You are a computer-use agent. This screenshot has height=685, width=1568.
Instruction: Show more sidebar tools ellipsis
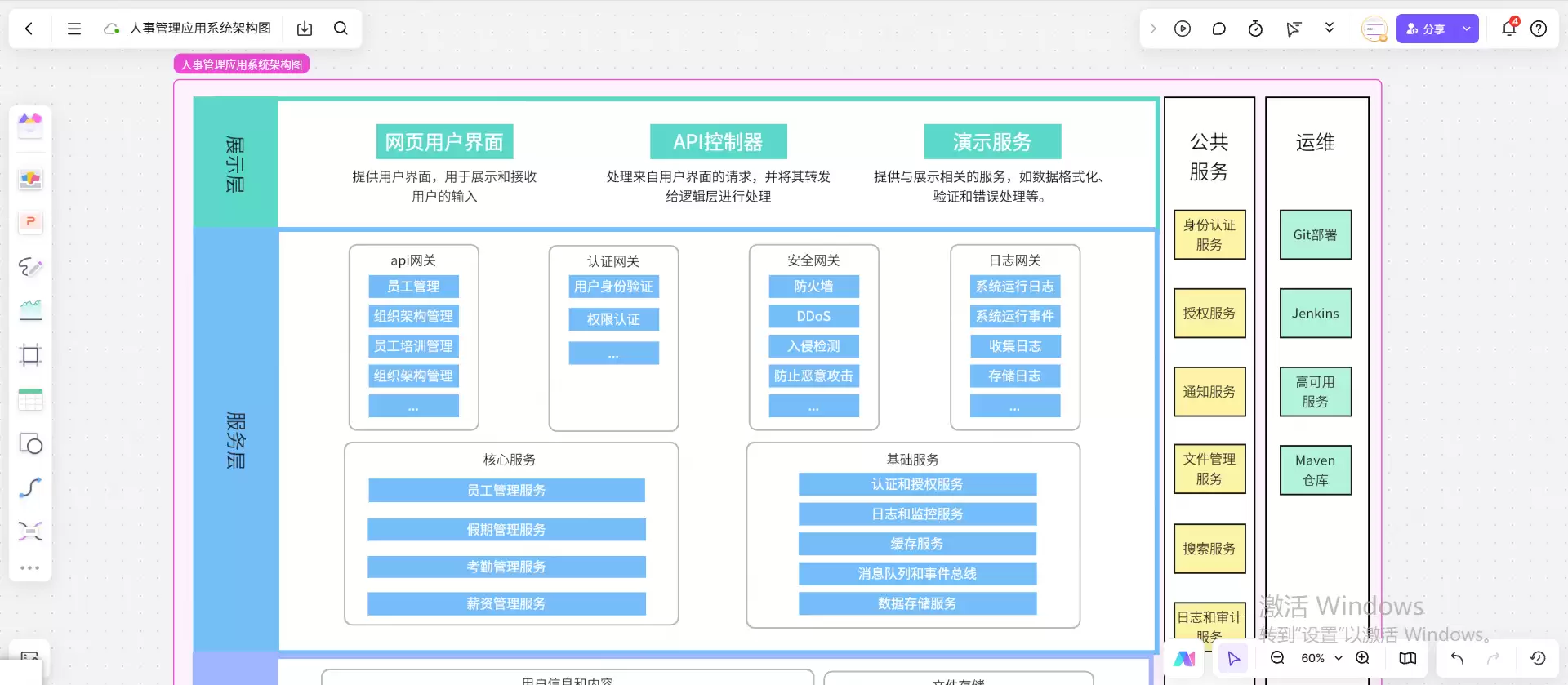(30, 567)
